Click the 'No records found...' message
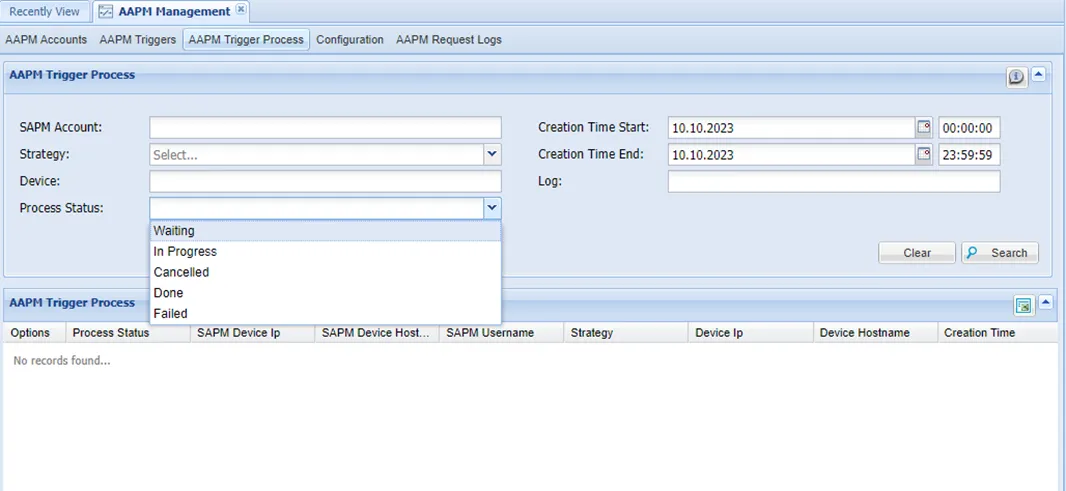The image size is (1066, 491). pyautogui.click(x=62, y=360)
